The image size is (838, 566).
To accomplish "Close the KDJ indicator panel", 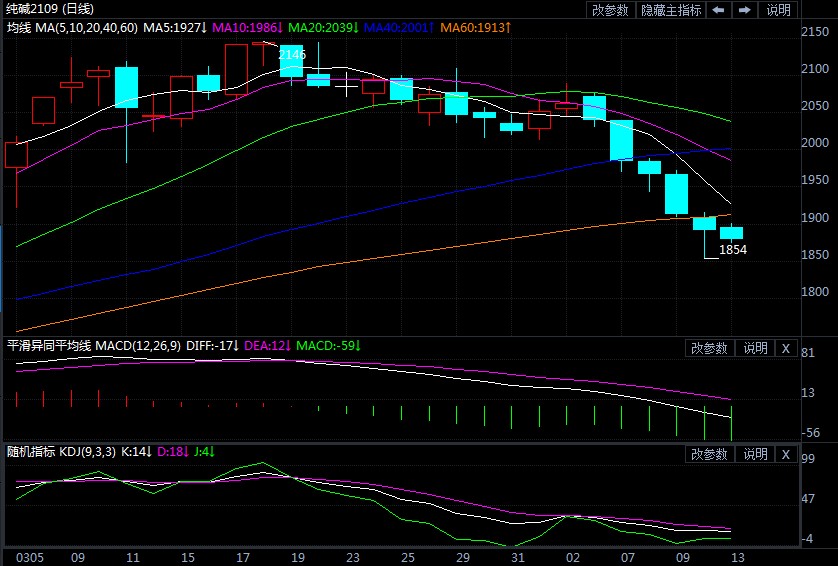I will 786,454.
